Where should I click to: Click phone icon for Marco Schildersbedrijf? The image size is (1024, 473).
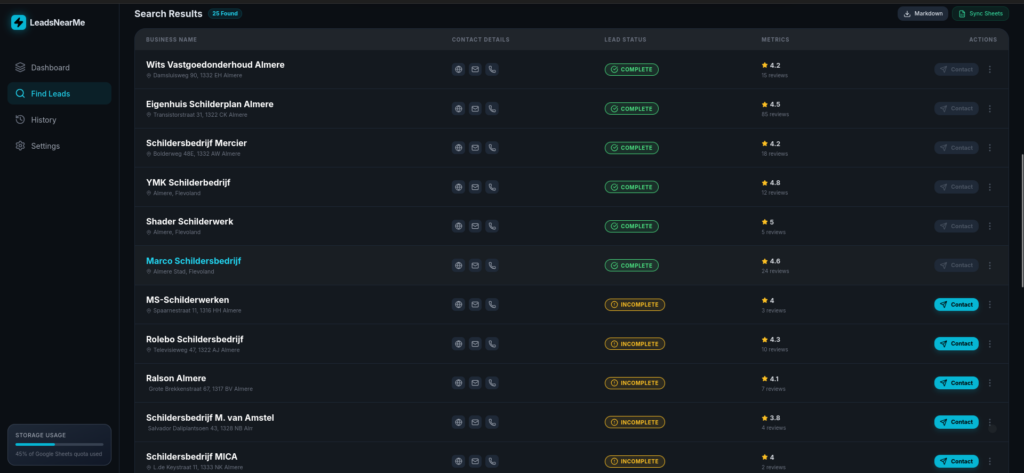coord(492,265)
